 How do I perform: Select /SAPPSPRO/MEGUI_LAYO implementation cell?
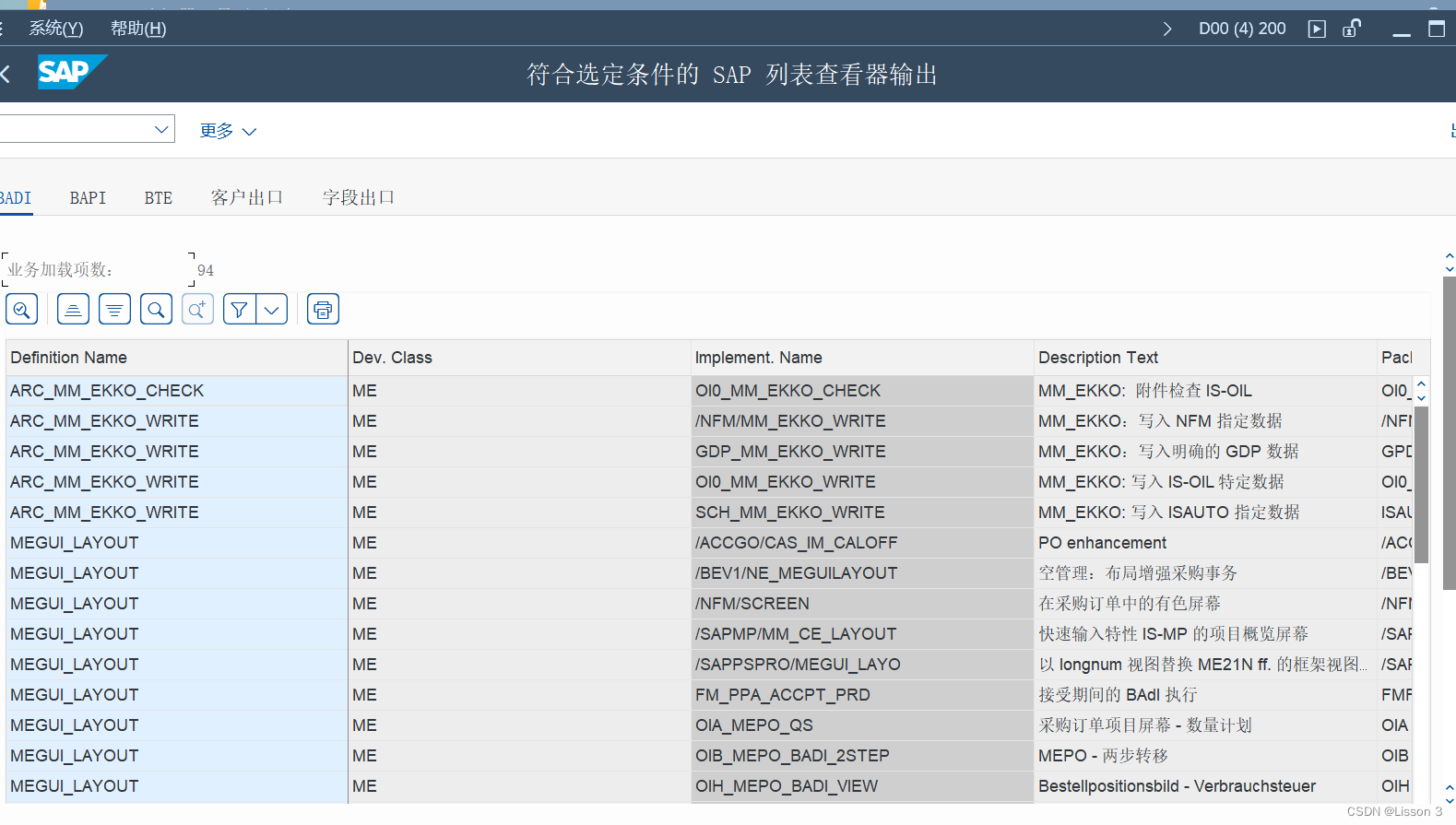[862, 665]
